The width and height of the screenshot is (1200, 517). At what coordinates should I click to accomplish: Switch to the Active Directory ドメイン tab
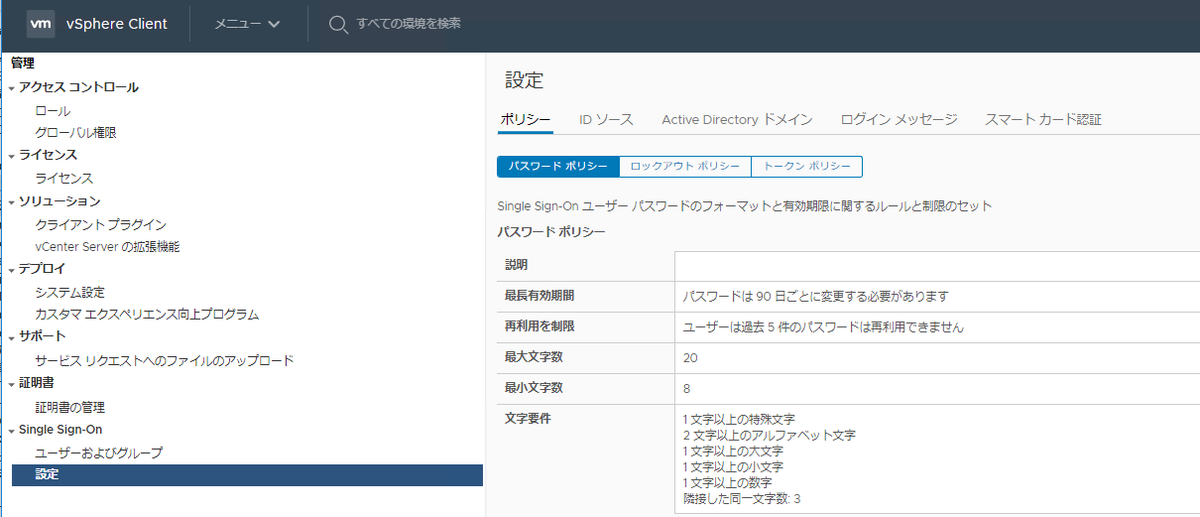[x=737, y=119]
